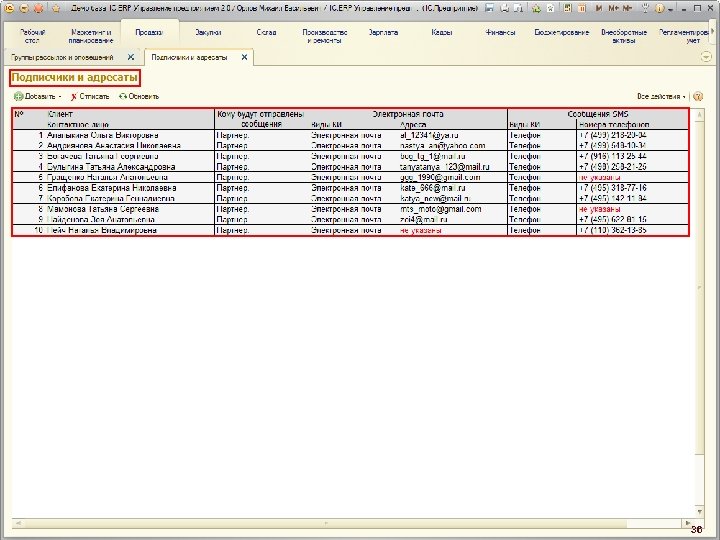Image resolution: width=720 pixels, height=540 pixels.
Task: Open the Все действия menu
Action: 661,96
